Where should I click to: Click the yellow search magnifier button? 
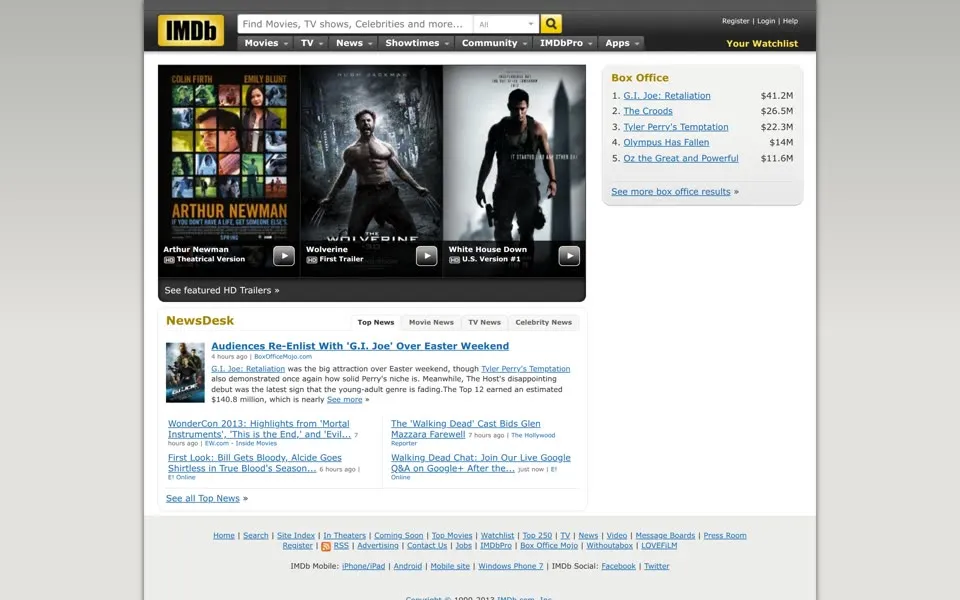(551, 24)
